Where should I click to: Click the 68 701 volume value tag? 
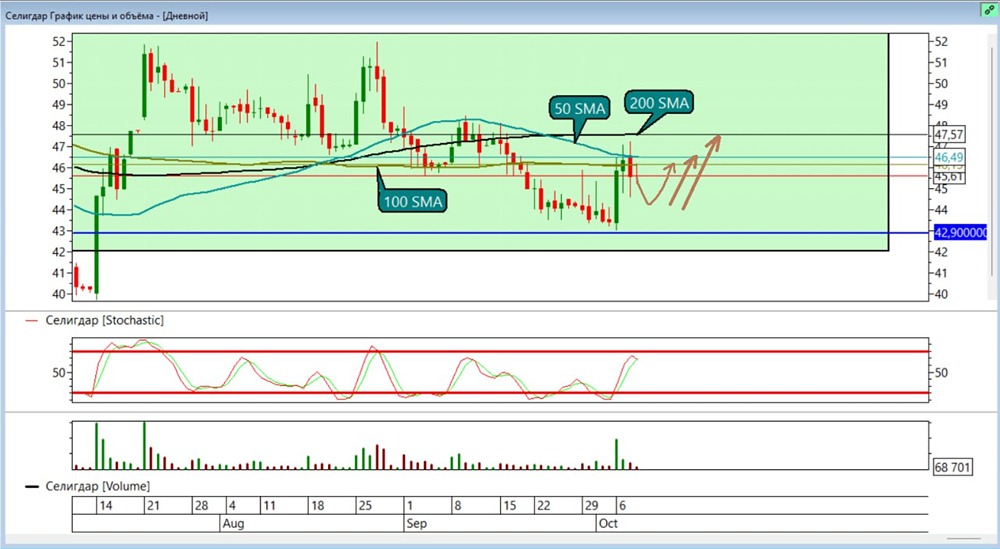pos(954,467)
